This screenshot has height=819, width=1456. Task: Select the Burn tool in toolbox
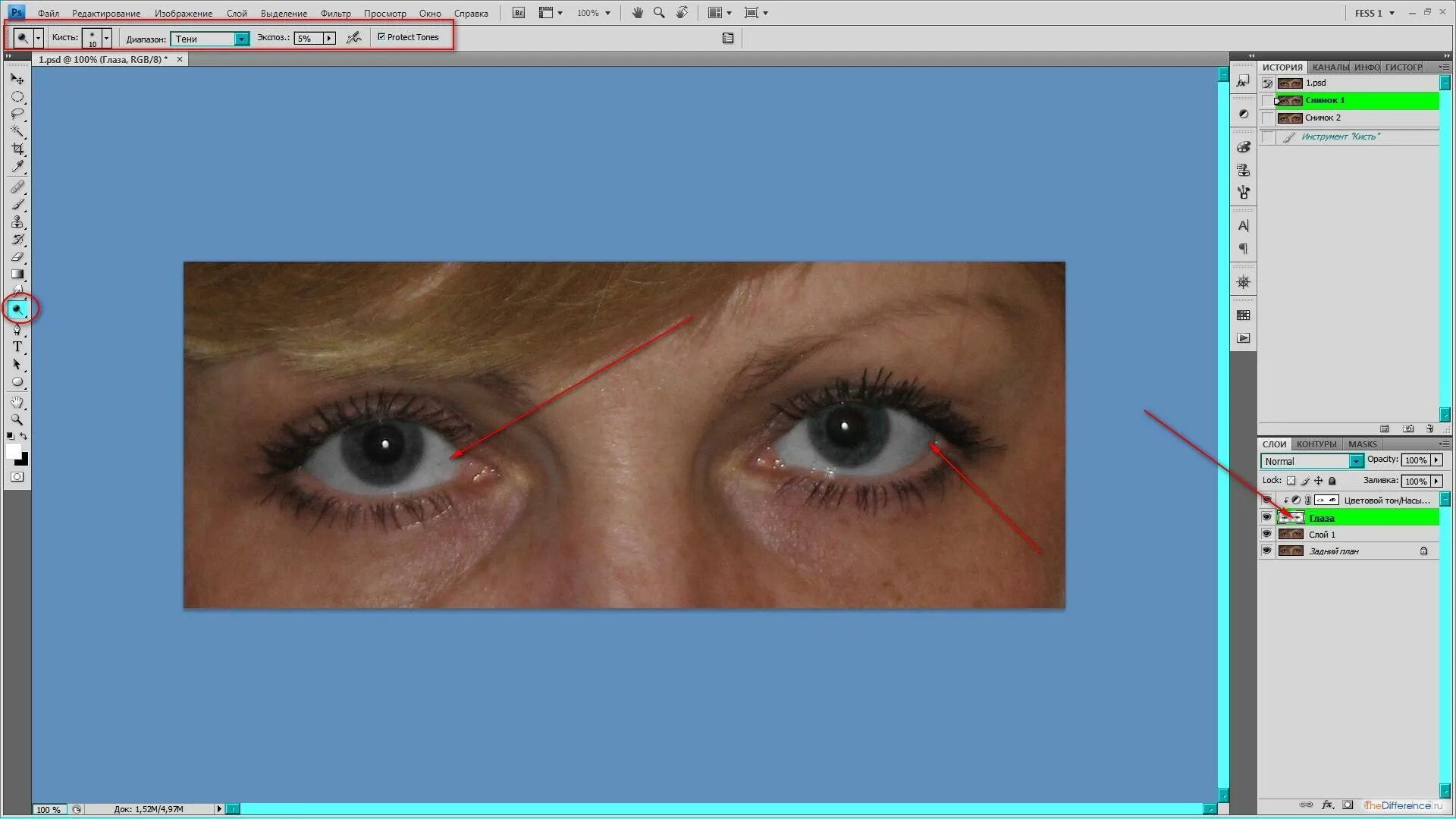tap(17, 309)
